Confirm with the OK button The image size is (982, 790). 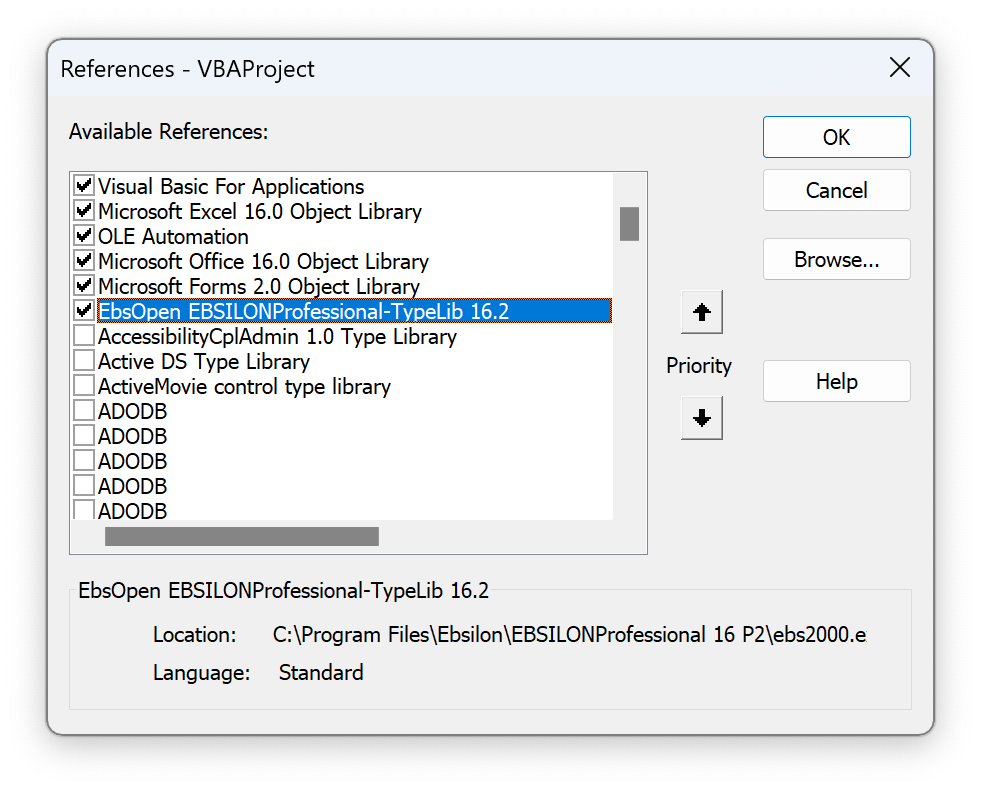836,137
